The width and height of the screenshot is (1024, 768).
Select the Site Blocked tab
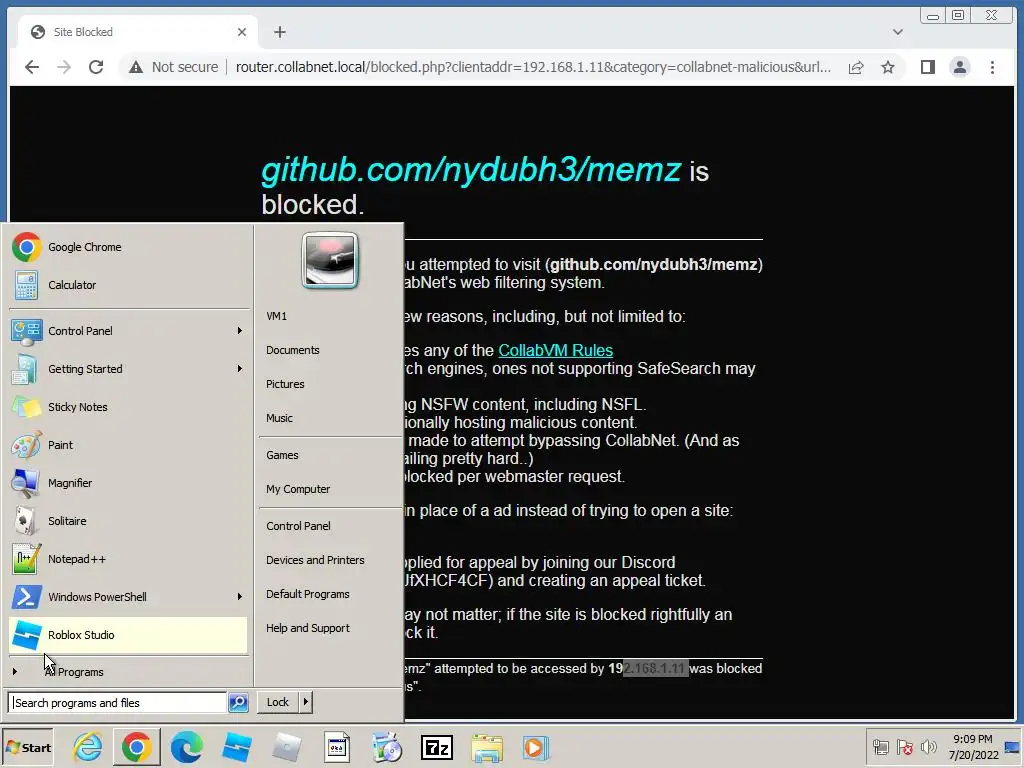pos(137,32)
